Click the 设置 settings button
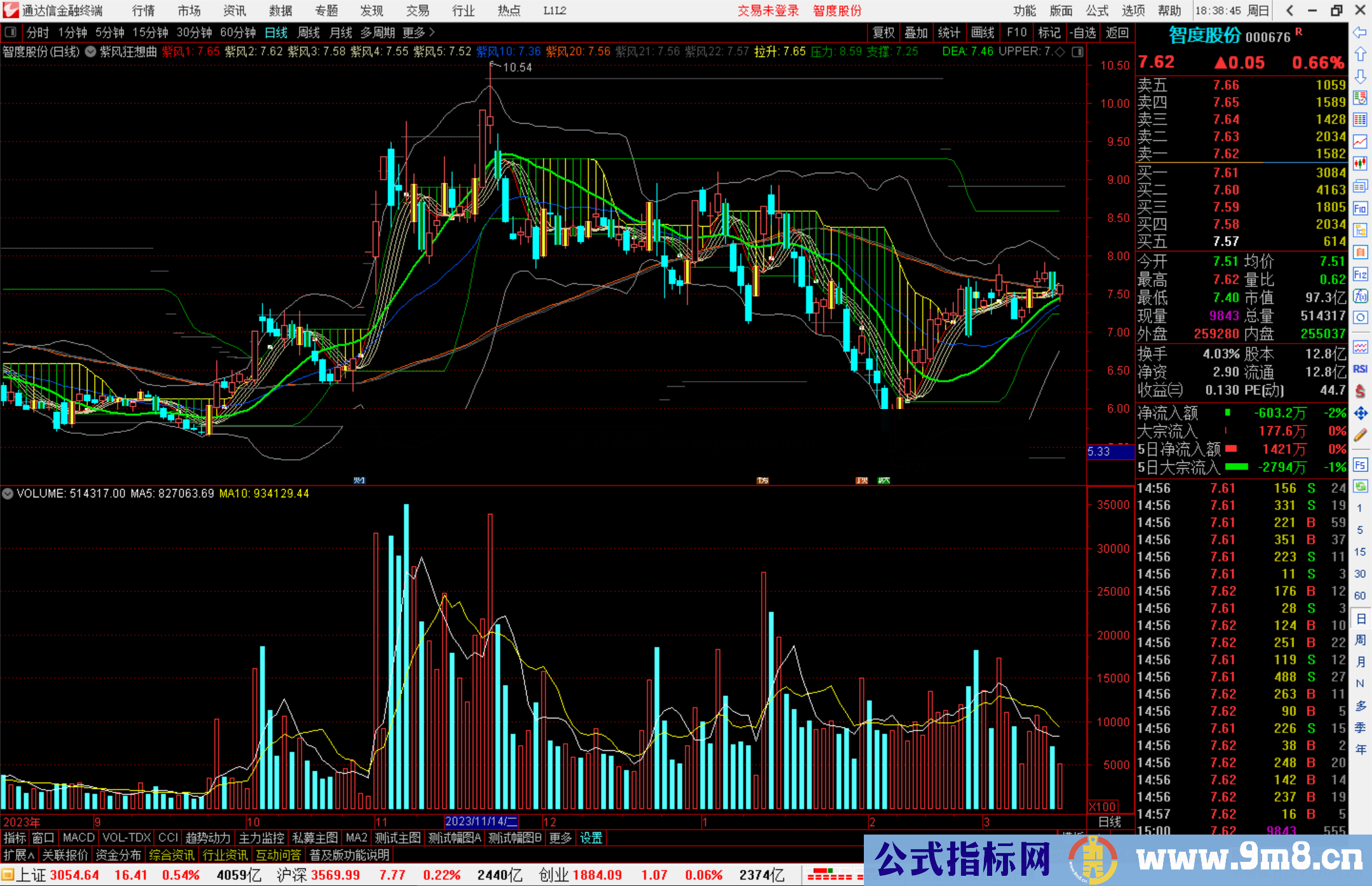This screenshot has width=1372, height=886. pos(591,838)
